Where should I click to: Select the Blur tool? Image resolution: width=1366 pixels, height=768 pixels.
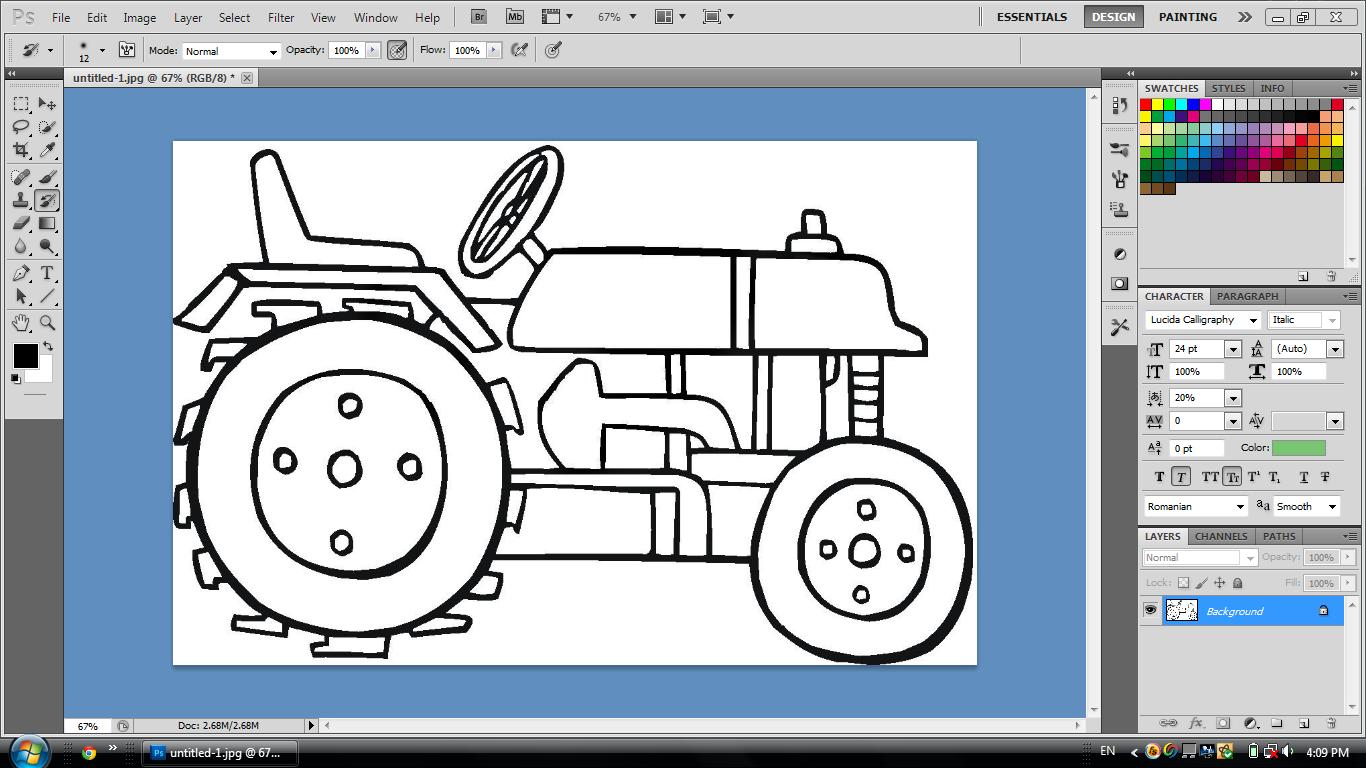click(21, 246)
